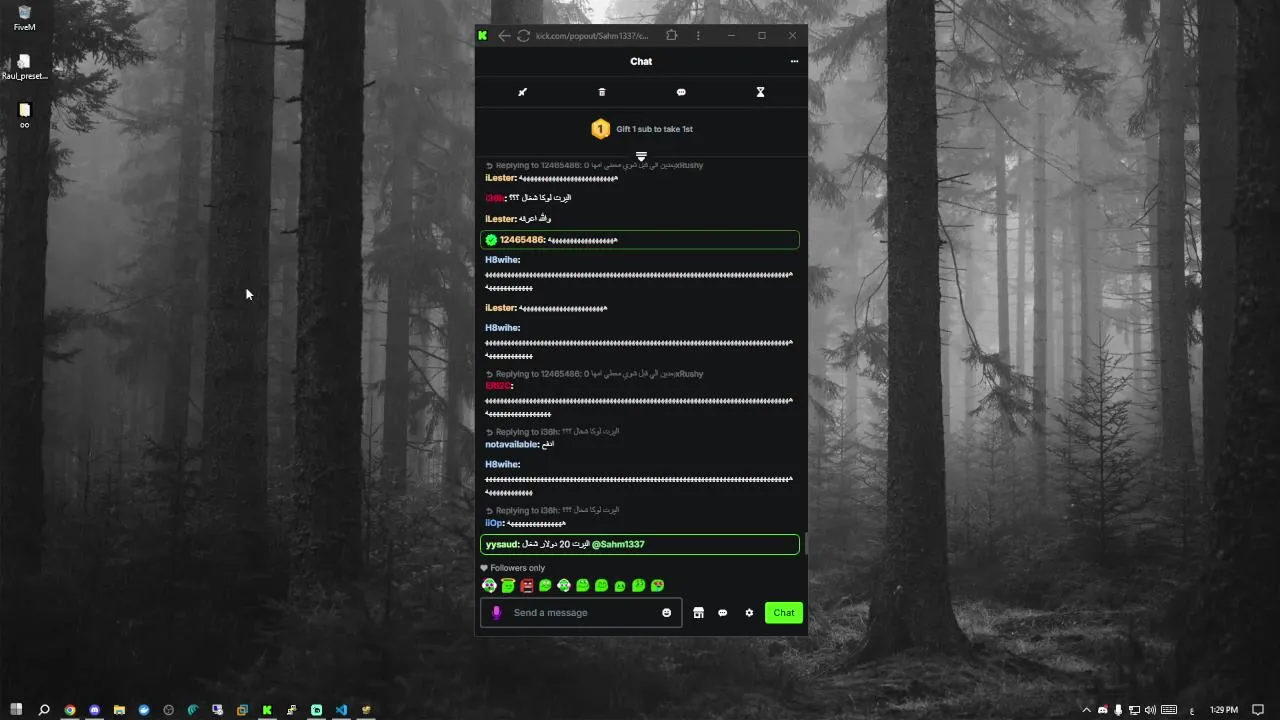1280x720 pixels.
Task: Open the emoji picker smiley
Action: (x=667, y=613)
